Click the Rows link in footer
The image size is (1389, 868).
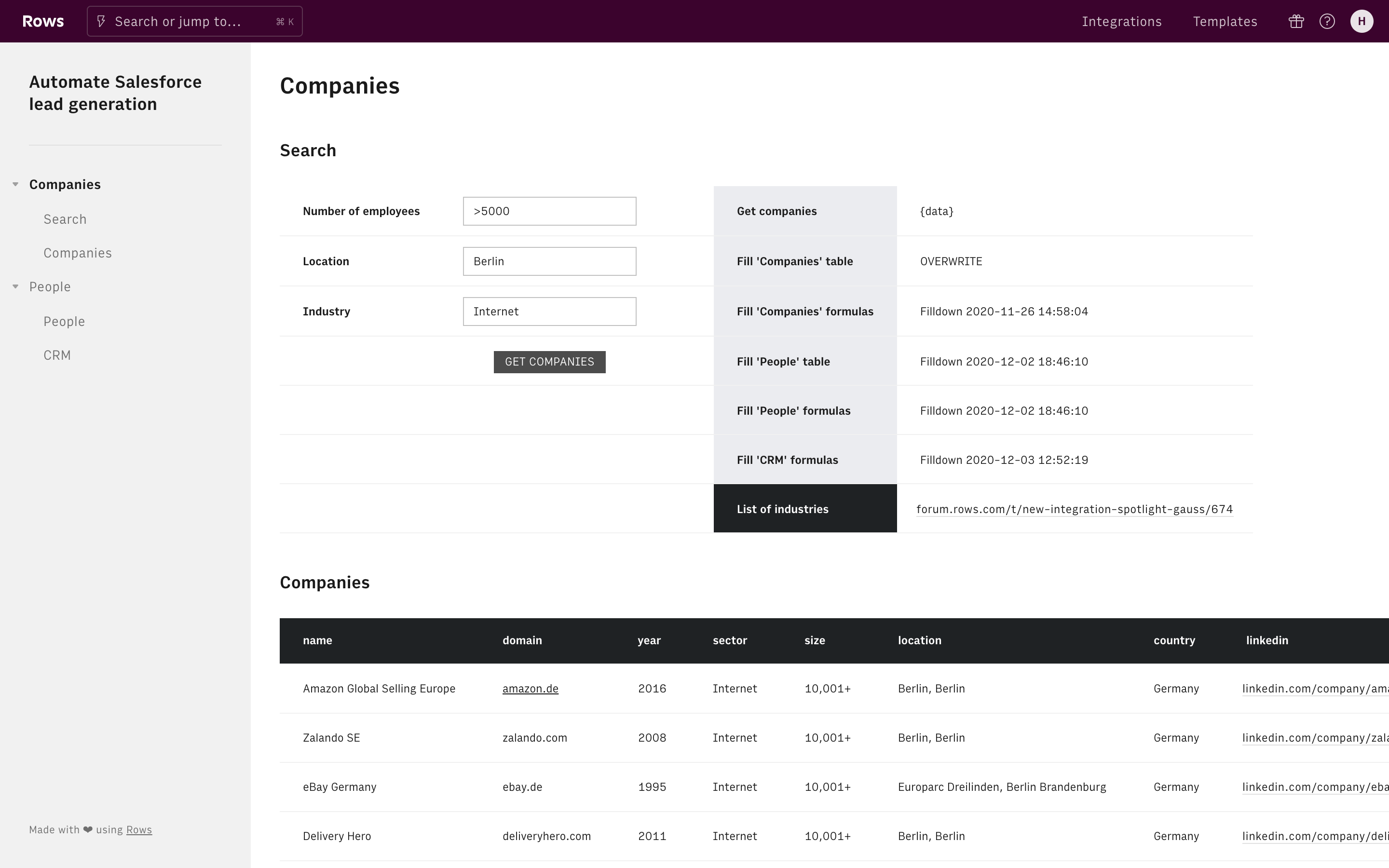(139, 829)
